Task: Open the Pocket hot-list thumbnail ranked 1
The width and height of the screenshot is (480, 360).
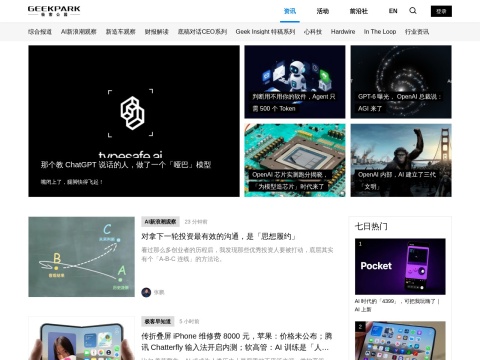Action: coord(400,266)
